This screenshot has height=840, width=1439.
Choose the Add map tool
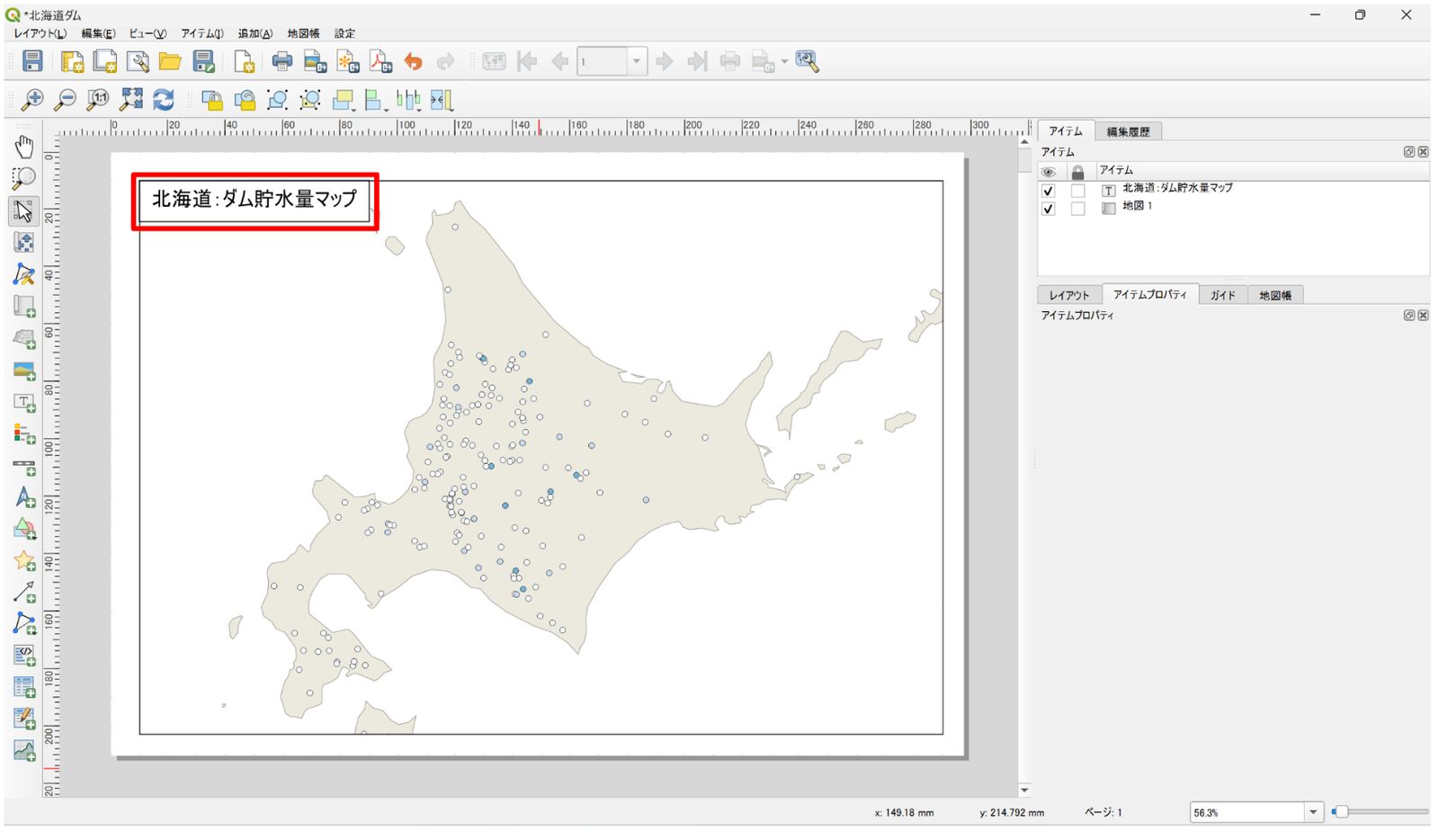[x=24, y=306]
